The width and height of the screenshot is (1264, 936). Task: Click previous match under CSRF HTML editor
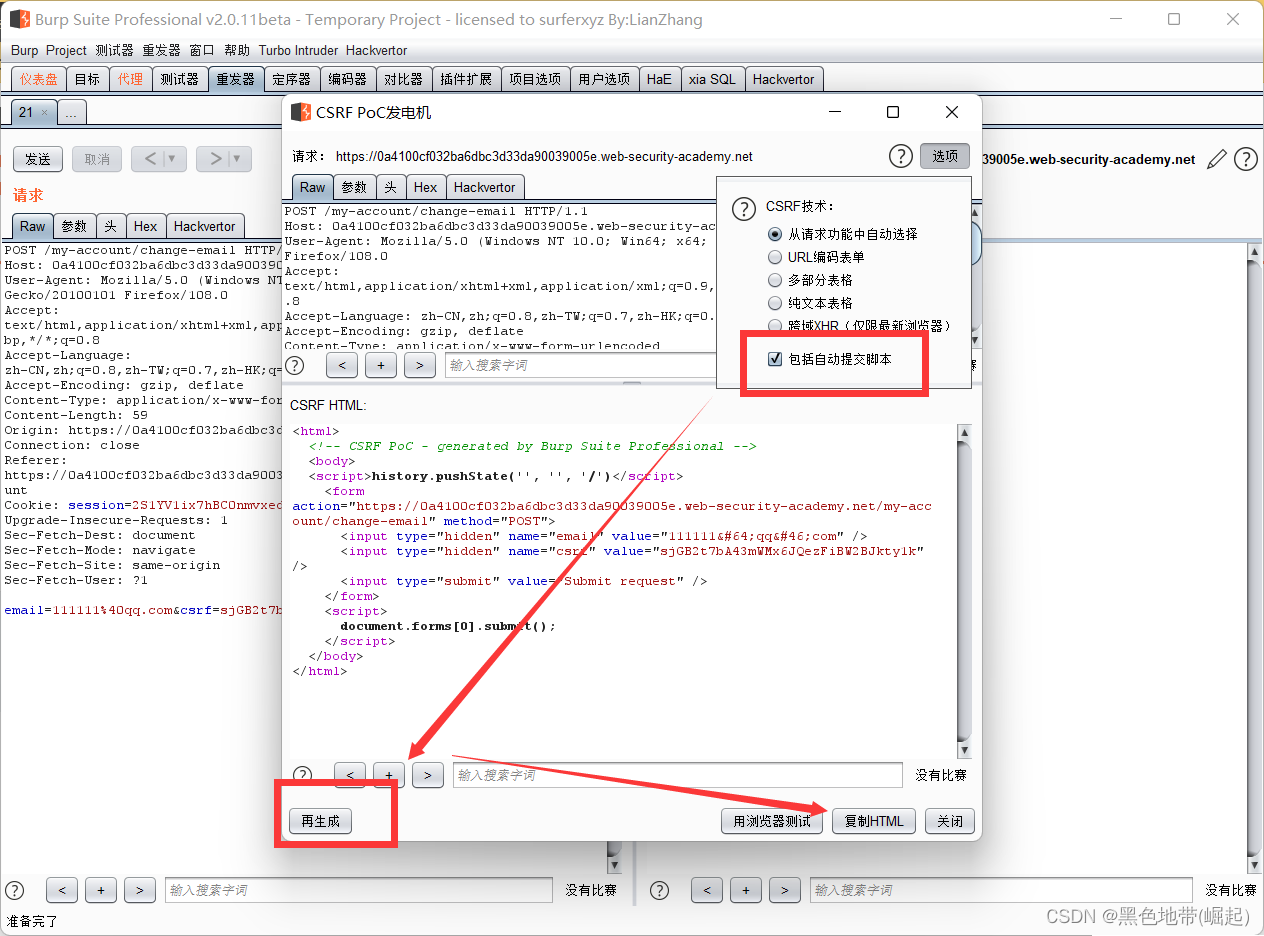[350, 775]
